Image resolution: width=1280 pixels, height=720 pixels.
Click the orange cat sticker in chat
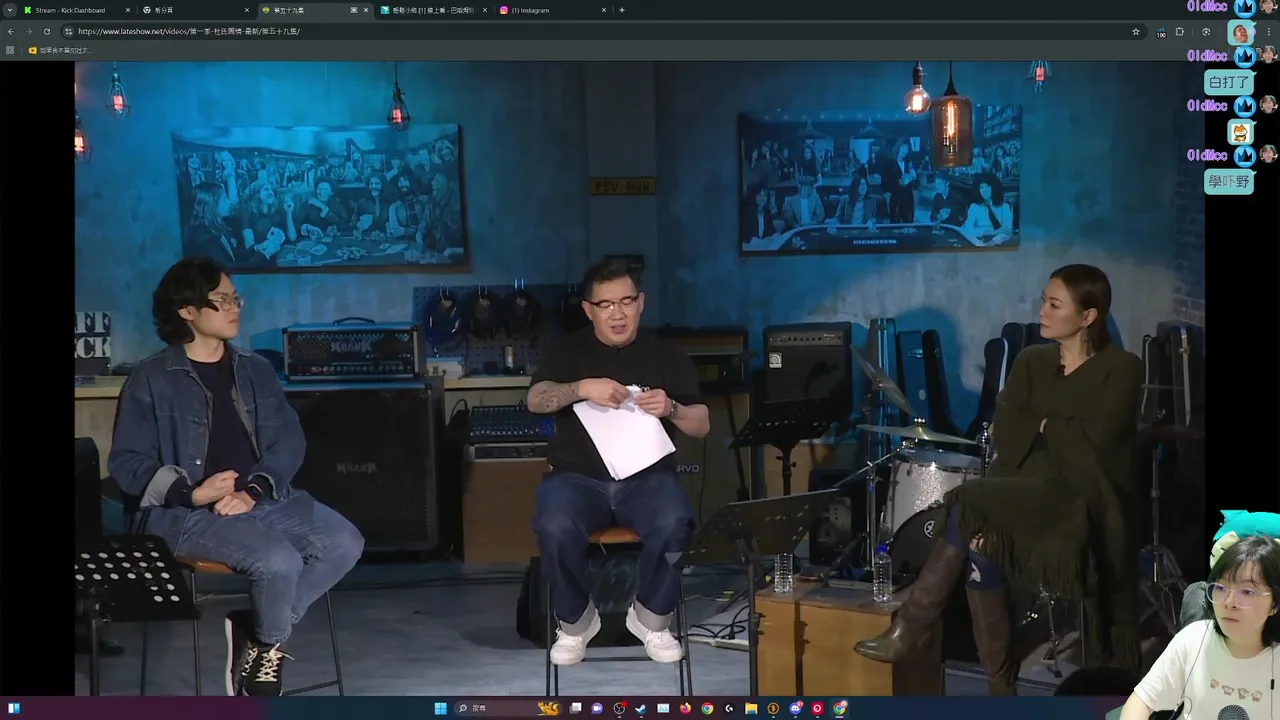click(x=1240, y=132)
